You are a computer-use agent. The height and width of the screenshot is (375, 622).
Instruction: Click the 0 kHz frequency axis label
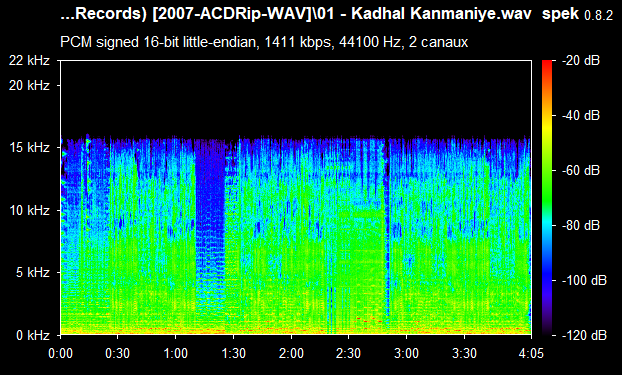click(x=33, y=335)
